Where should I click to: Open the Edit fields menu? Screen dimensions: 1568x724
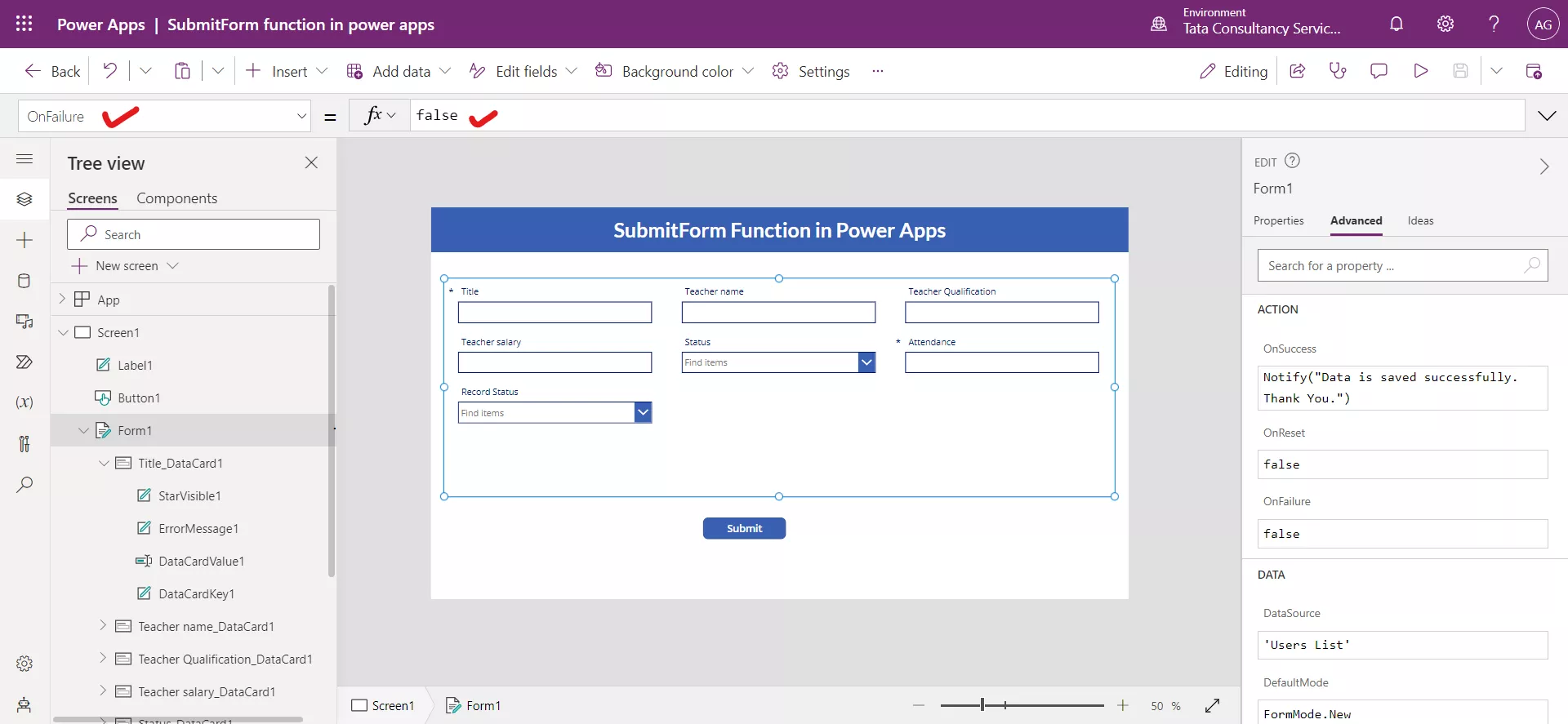click(523, 71)
